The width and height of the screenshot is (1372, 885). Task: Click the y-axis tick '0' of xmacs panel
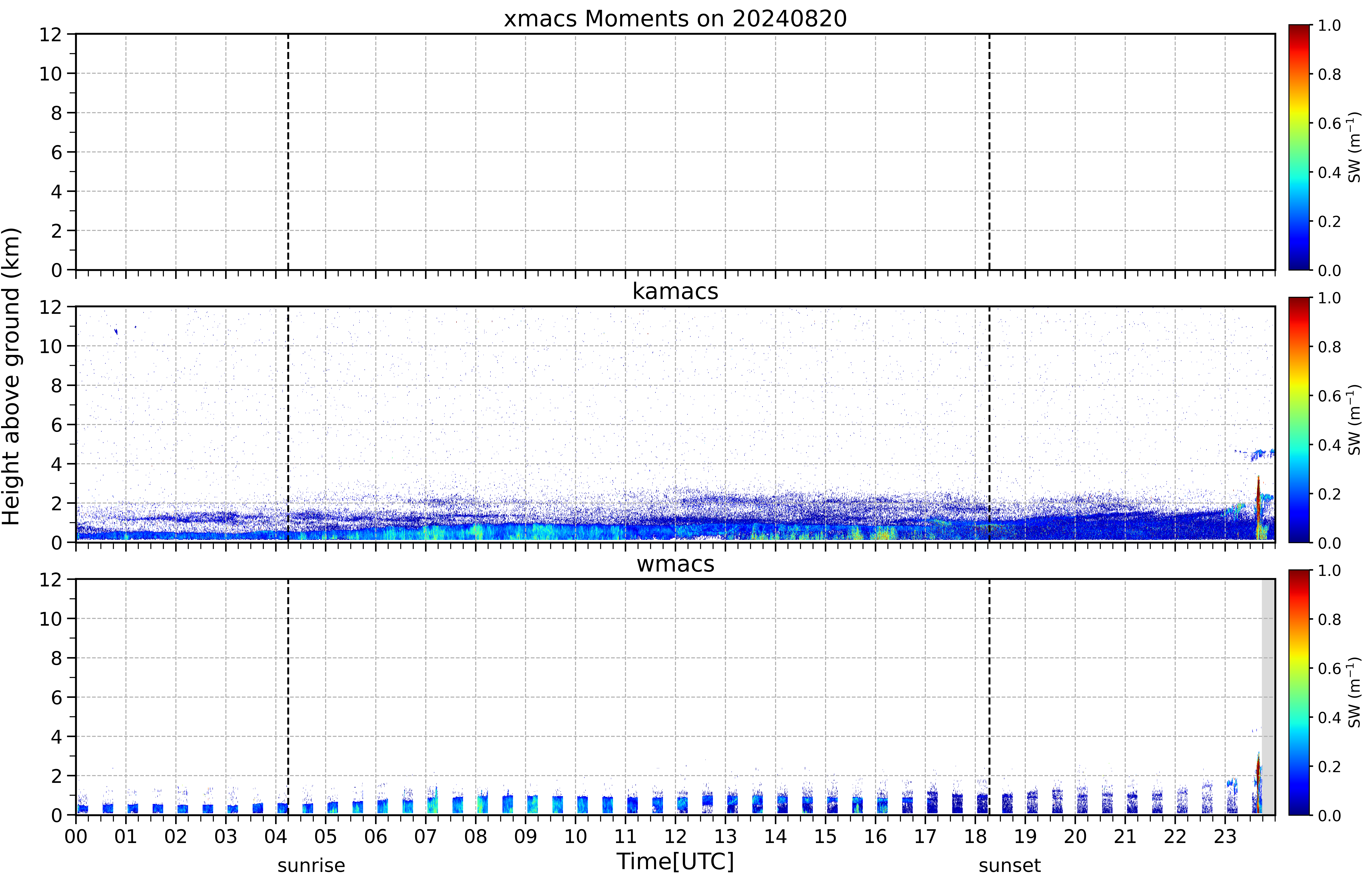(56, 270)
